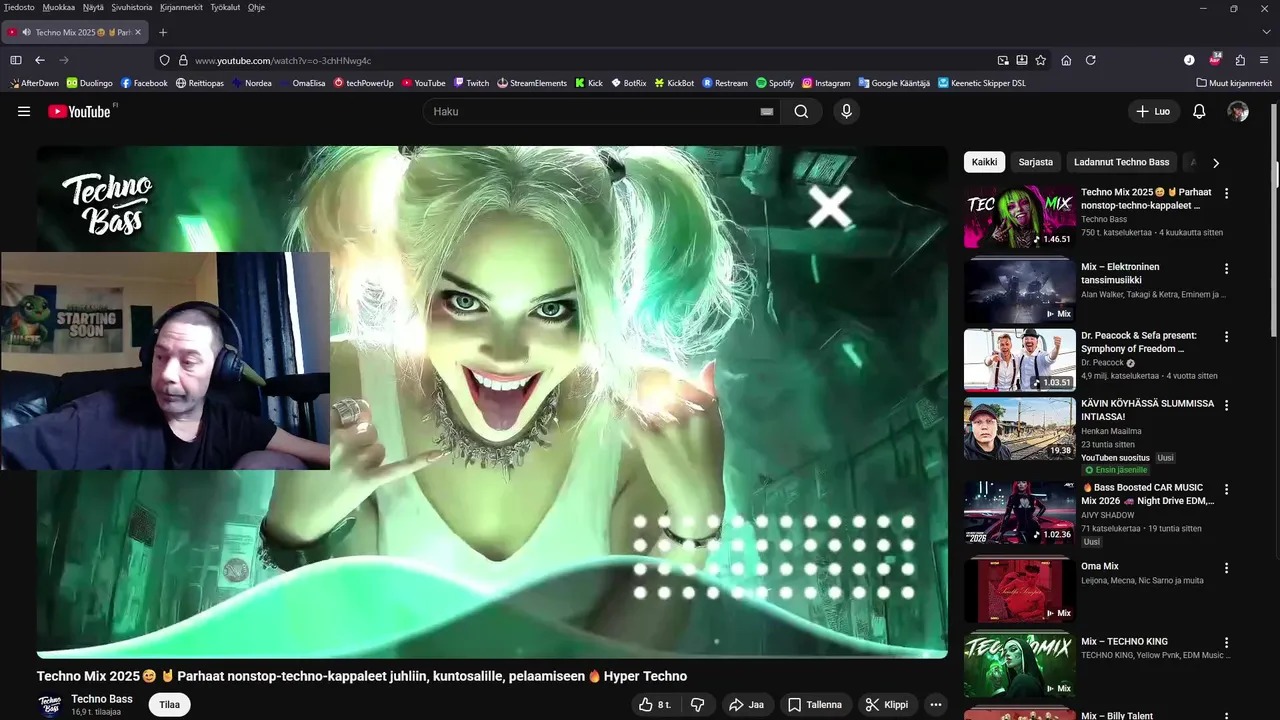Open a new browser tab

point(163,32)
